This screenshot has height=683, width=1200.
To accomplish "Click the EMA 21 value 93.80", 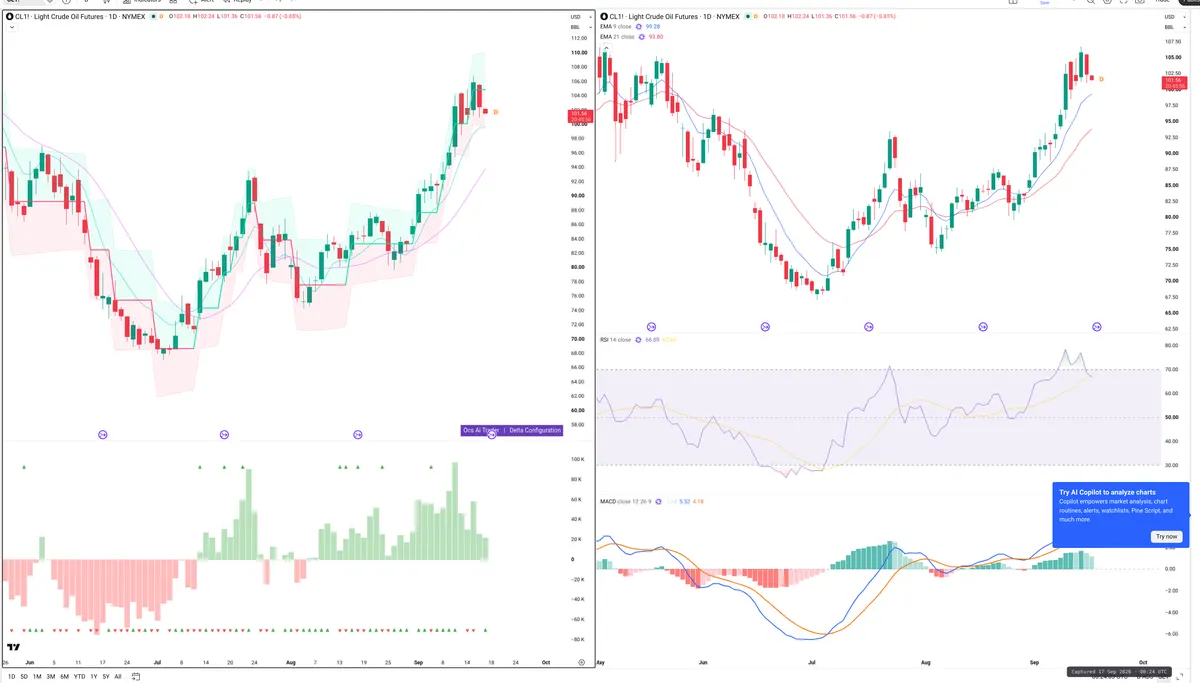I will pos(656,37).
